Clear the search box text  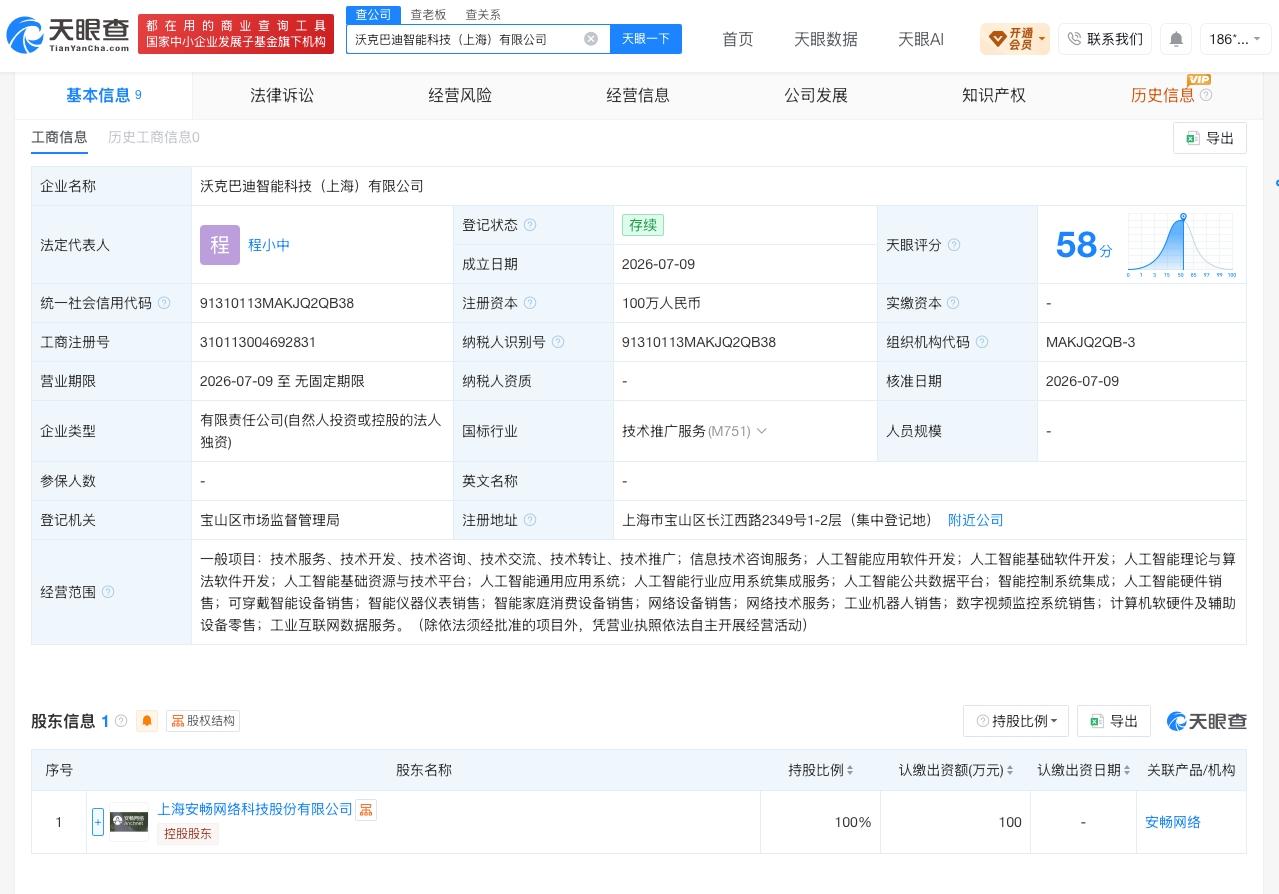(591, 39)
